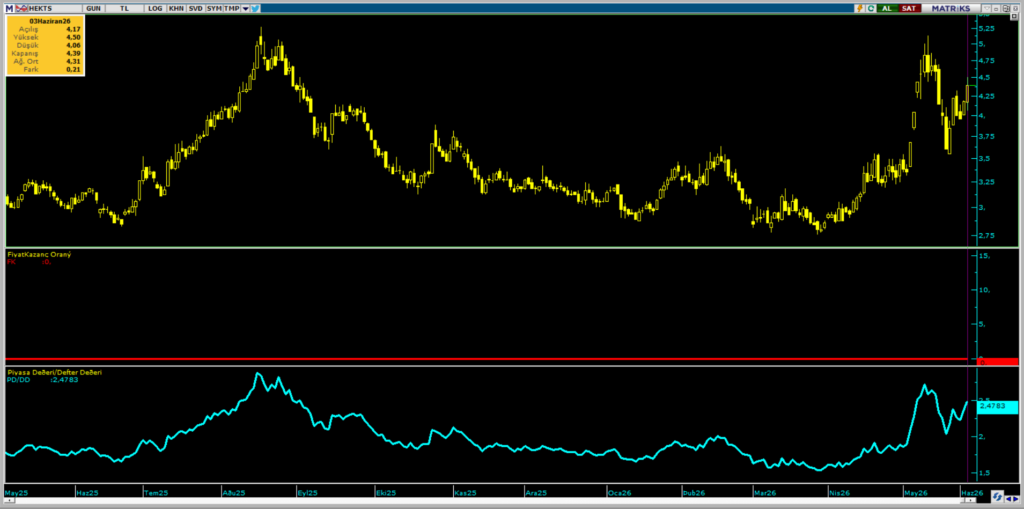Viewport: 1024px width, 509px height.
Task: Move the chart left with blue arrow
Action: [x=1009, y=499]
